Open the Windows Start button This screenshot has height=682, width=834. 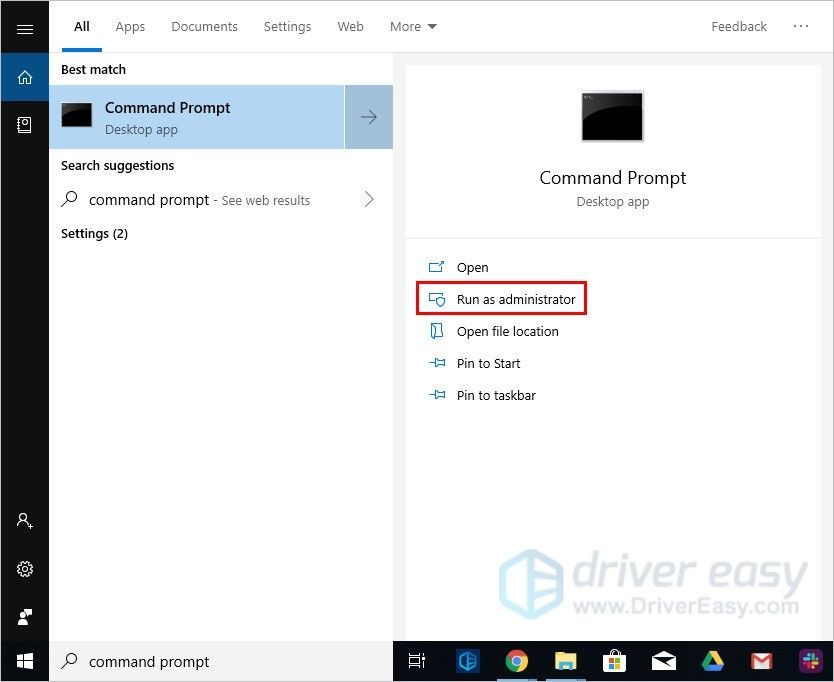coord(24,661)
